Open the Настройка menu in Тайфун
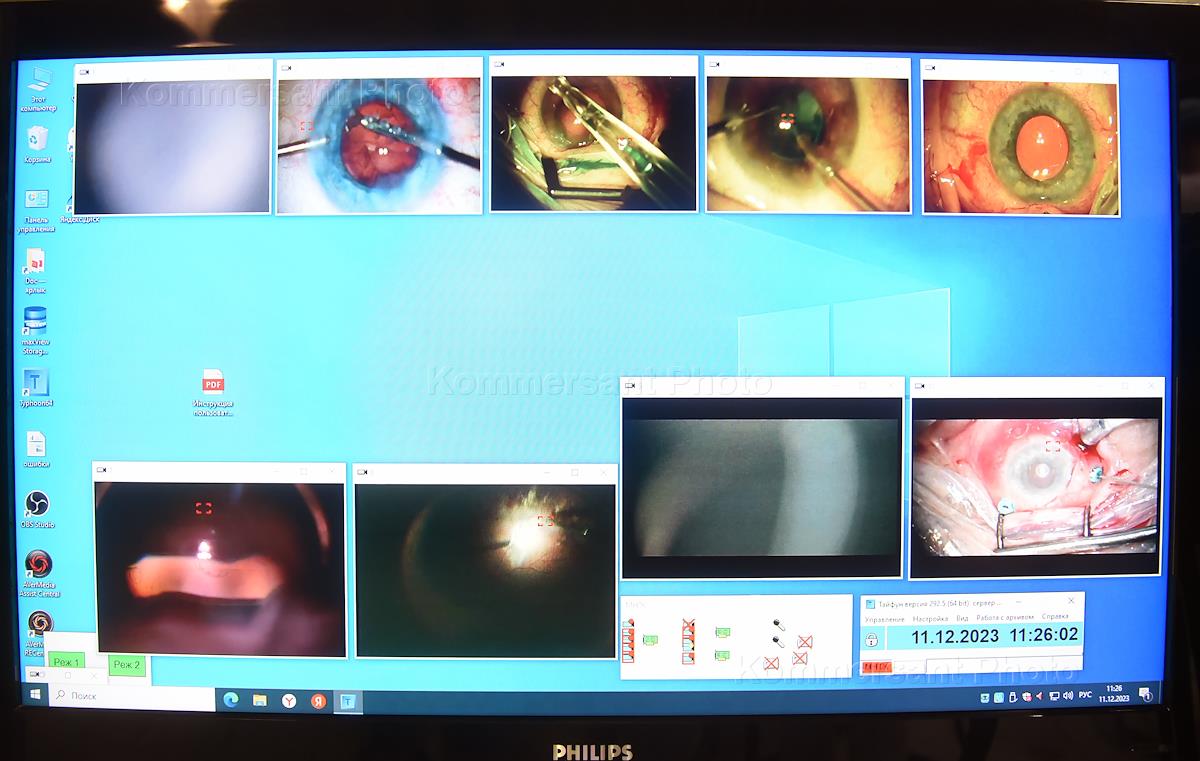Screen dimensions: 1200x761 click(x=929, y=618)
